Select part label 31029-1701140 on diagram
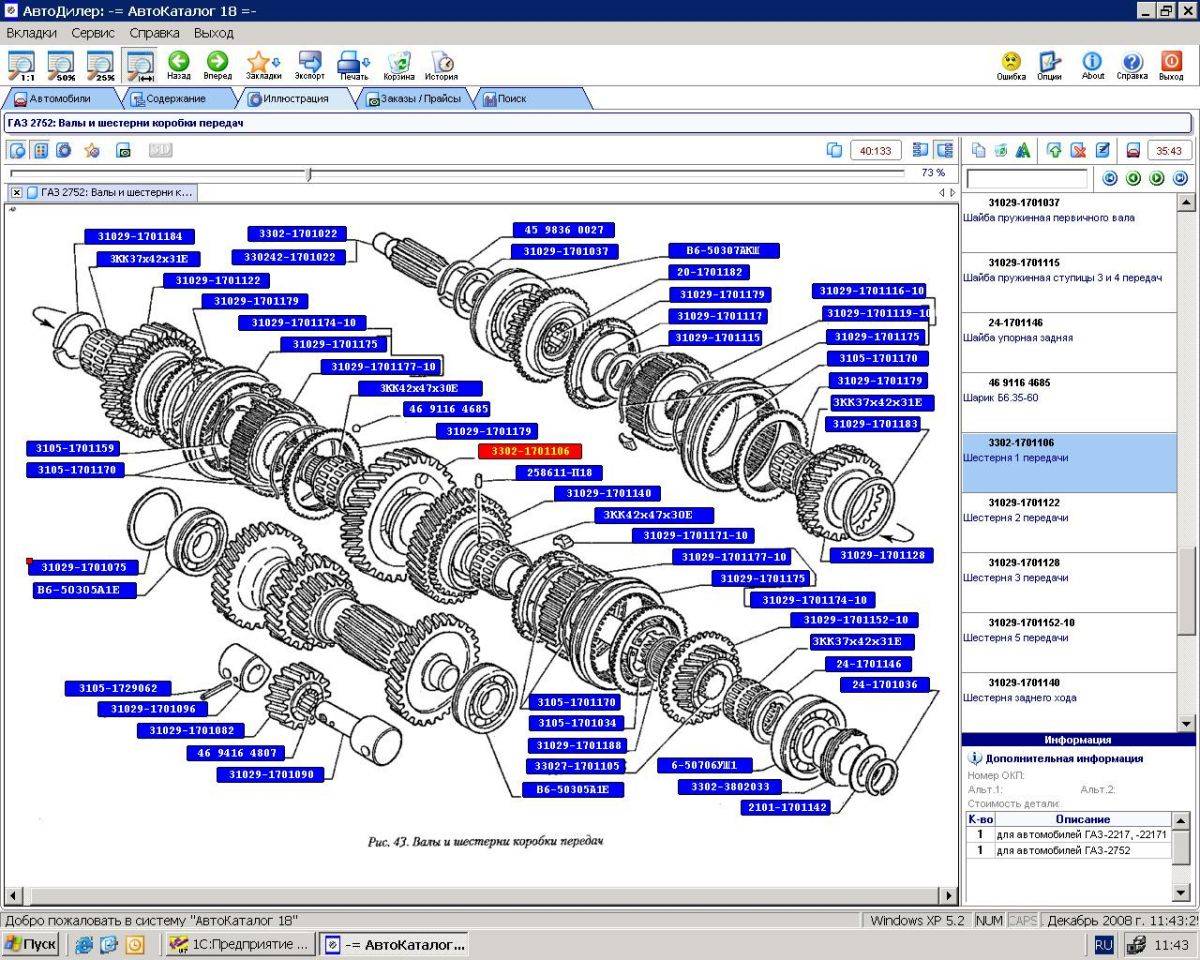This screenshot has width=1200, height=960. coord(608,494)
